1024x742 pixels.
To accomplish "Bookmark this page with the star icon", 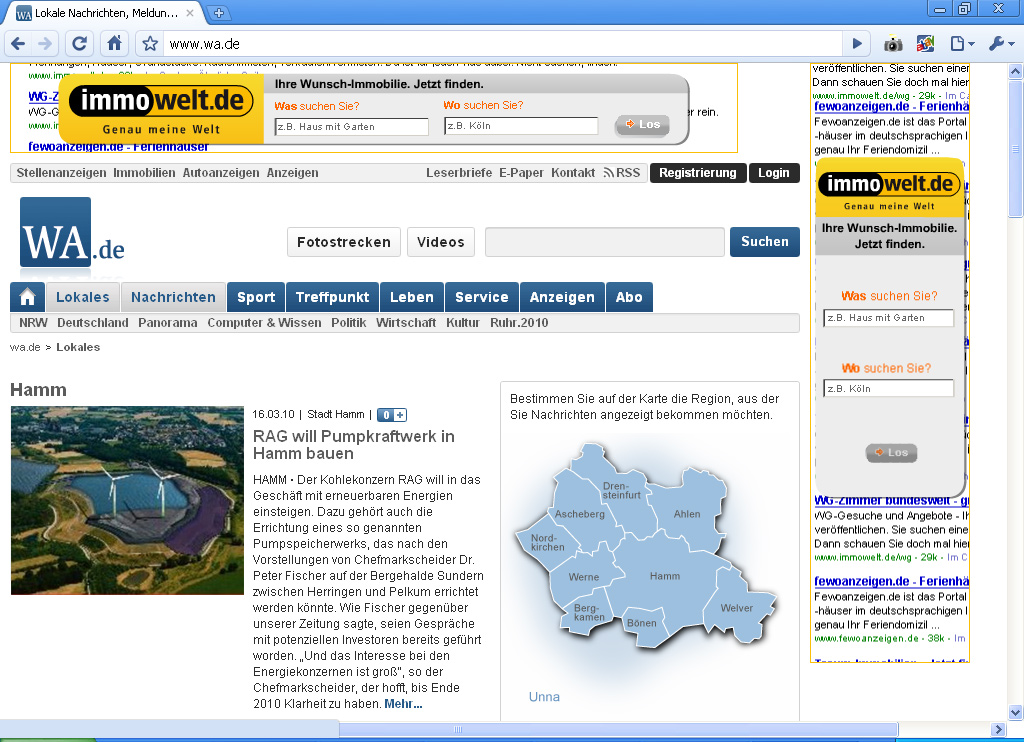I will click(x=150, y=44).
